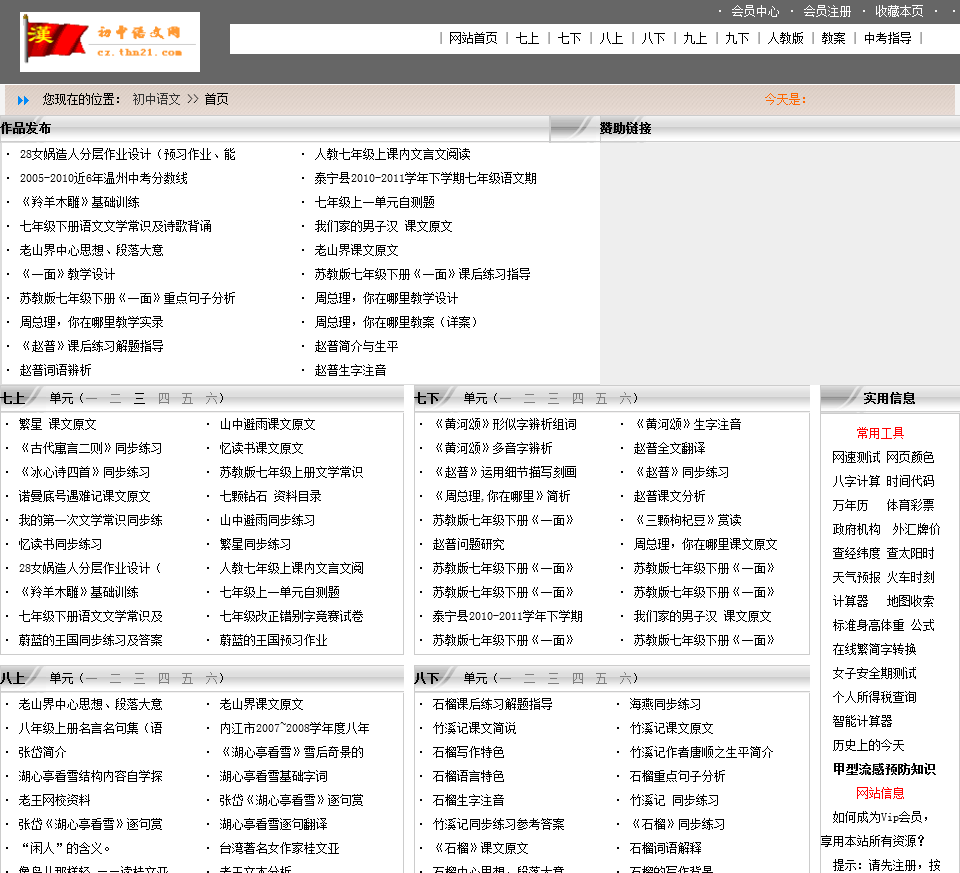Open 周总理，你在哪里教学实录 article
The height and width of the screenshot is (873, 960).
pos(91,322)
